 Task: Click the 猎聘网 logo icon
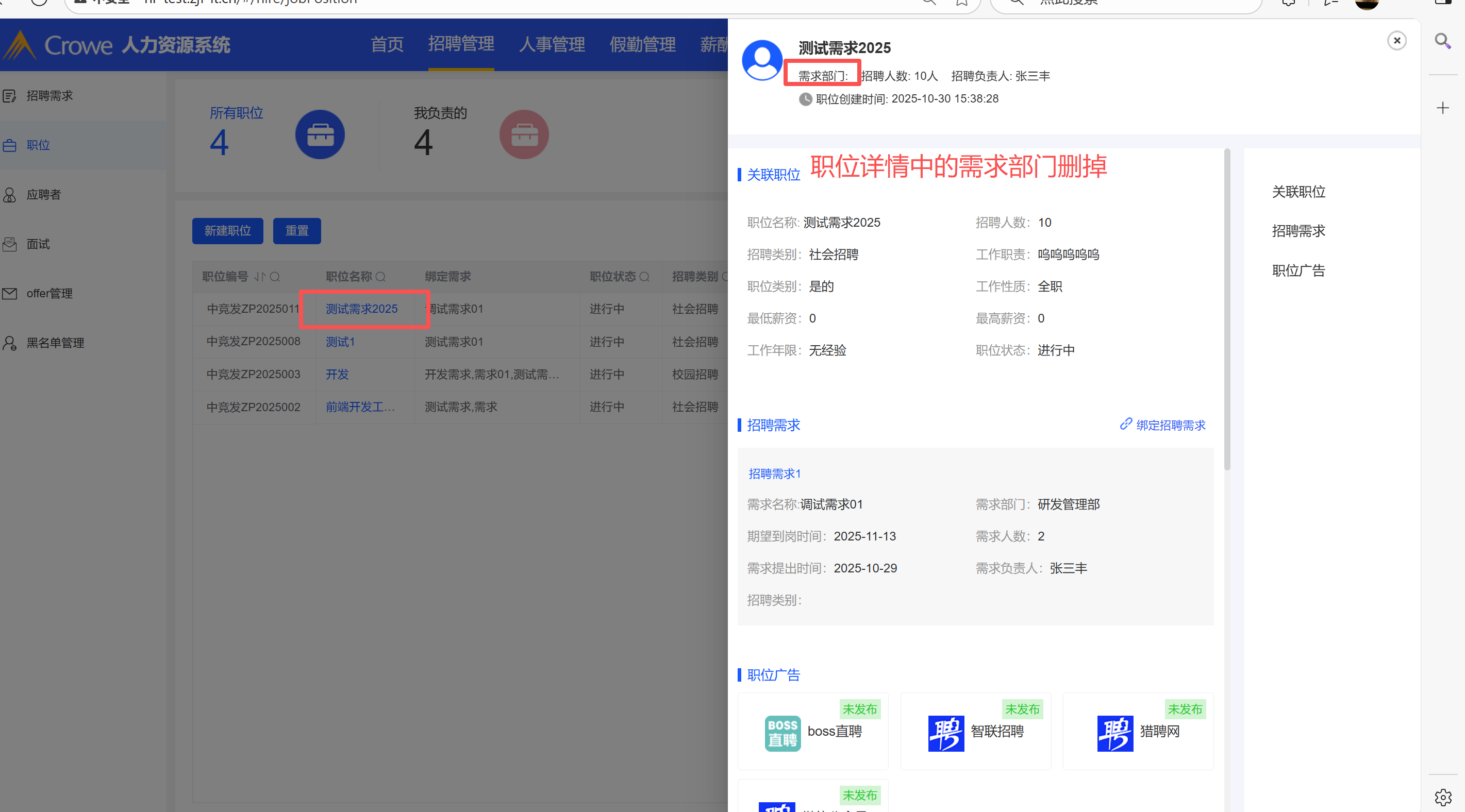click(1114, 733)
